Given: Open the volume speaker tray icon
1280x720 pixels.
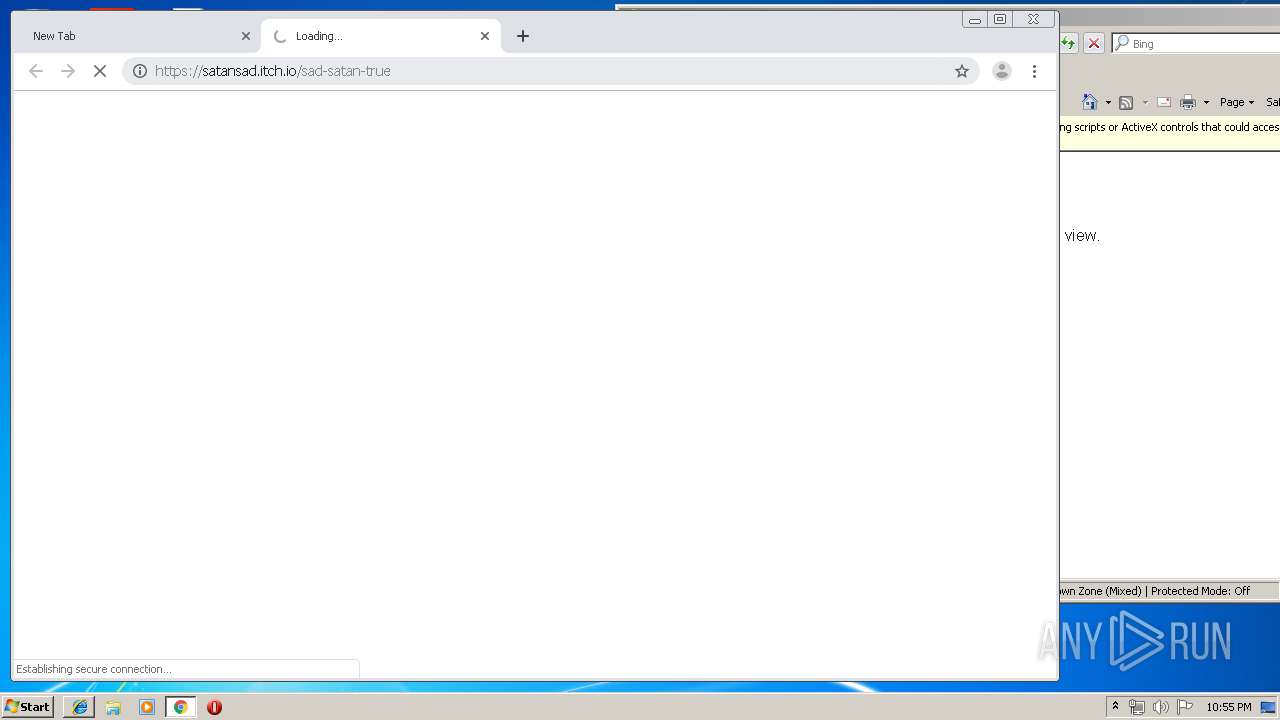Looking at the screenshot, I should [x=1161, y=707].
